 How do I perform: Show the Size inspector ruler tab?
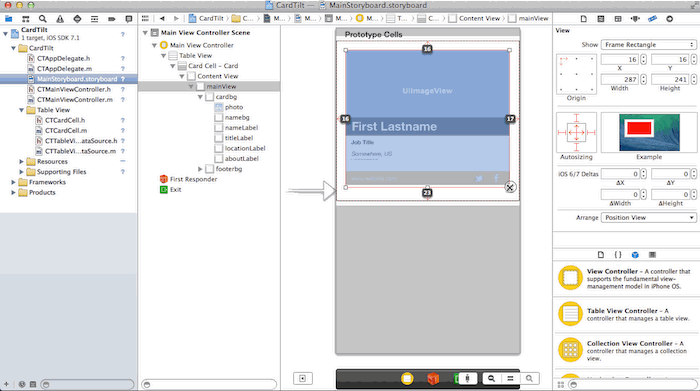652,19
